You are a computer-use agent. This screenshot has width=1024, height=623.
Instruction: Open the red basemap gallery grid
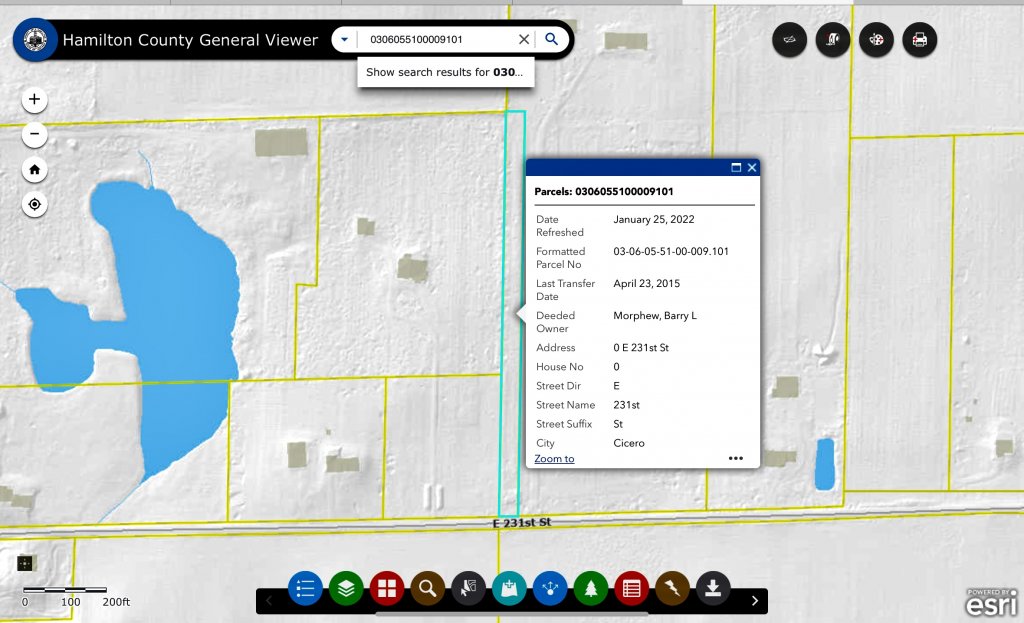pos(387,588)
